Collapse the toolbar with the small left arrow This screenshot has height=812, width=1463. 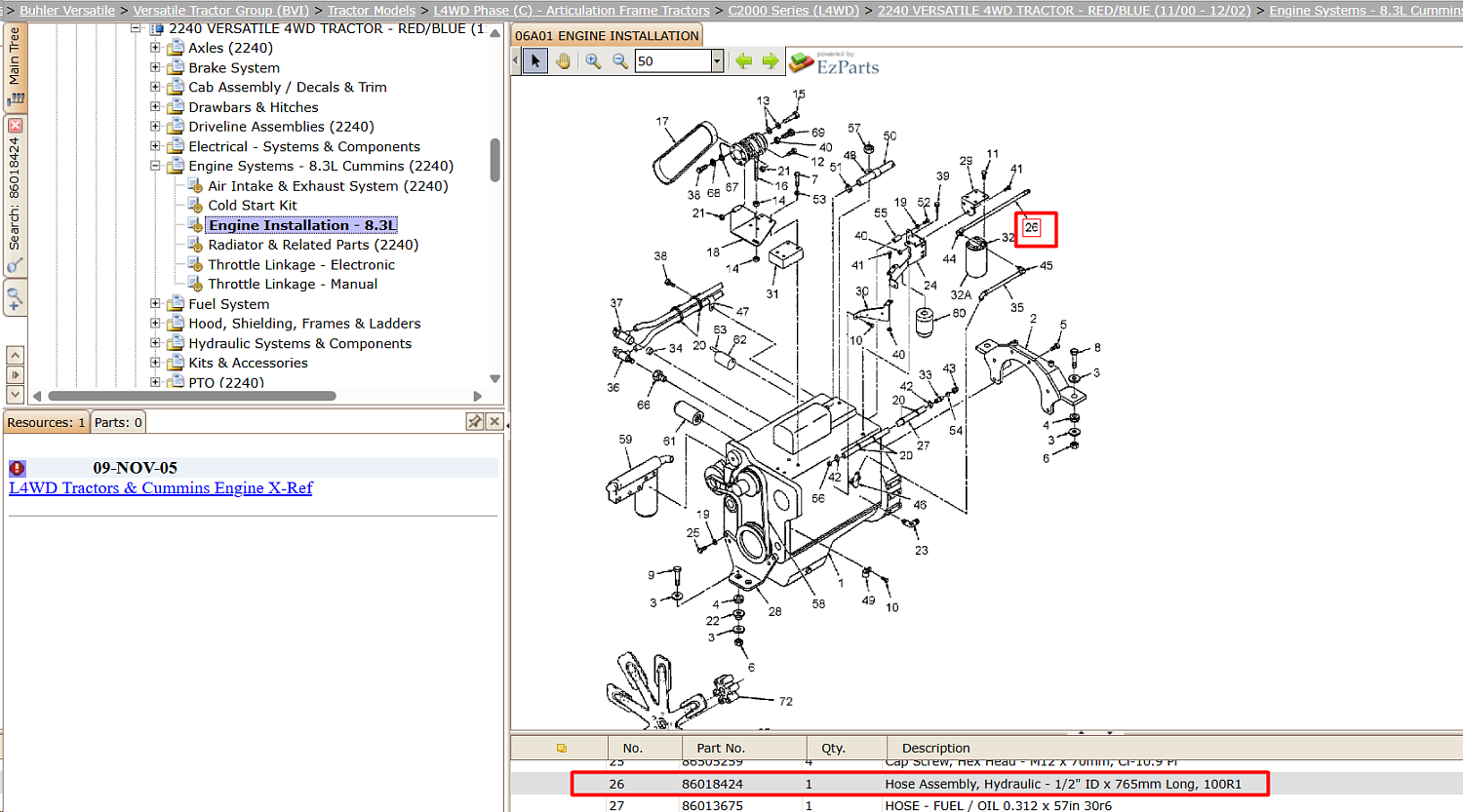(x=516, y=61)
